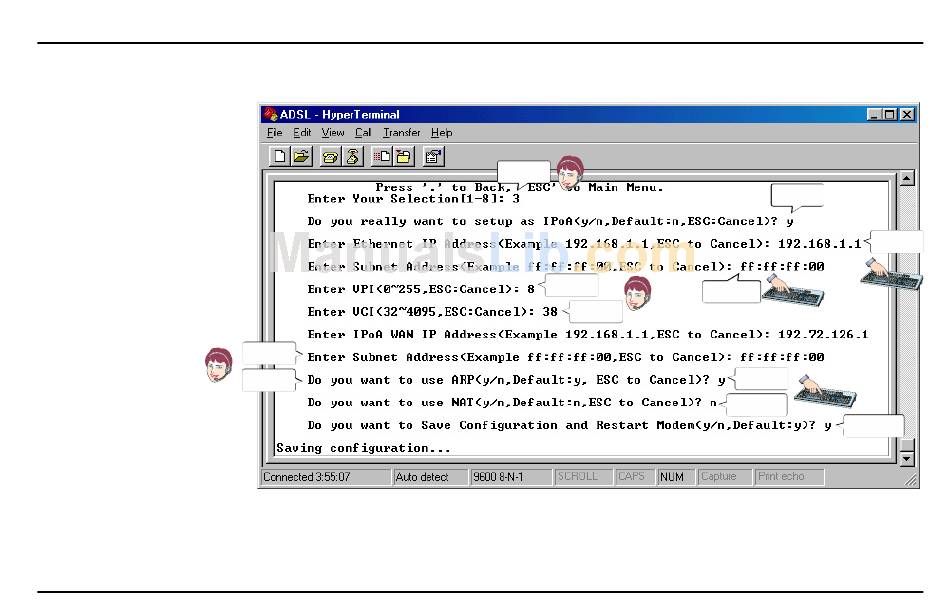Screen dimensions: 950x614
Task: Open the View menu
Action: [333, 133]
